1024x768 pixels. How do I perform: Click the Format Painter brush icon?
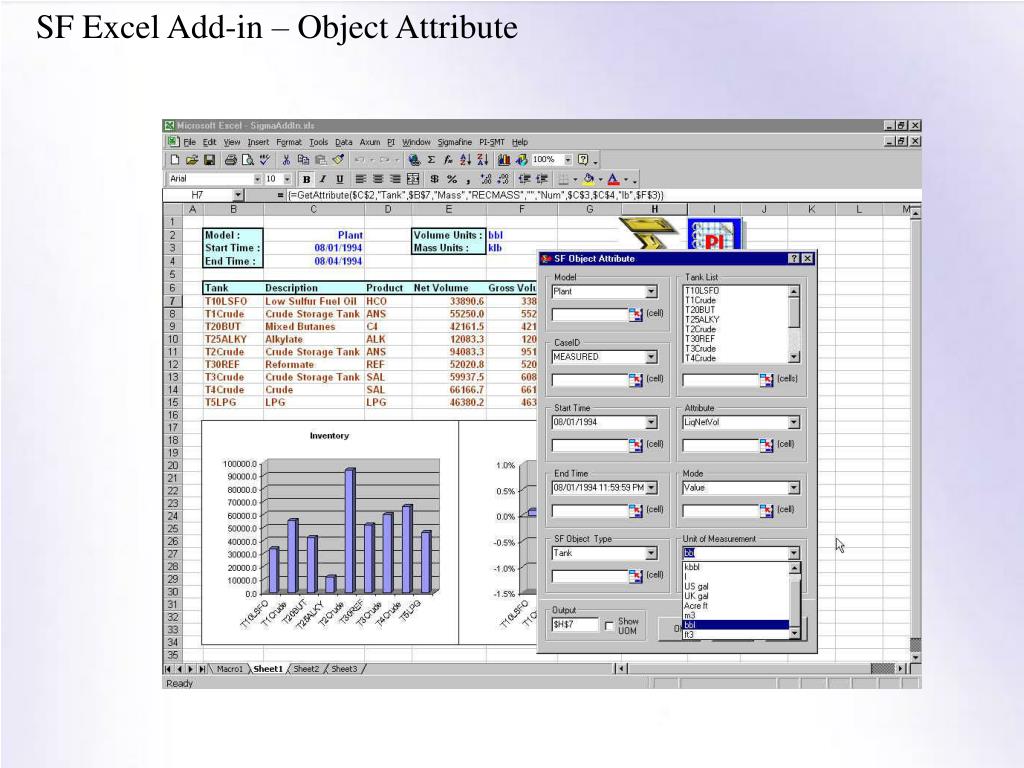(338, 159)
